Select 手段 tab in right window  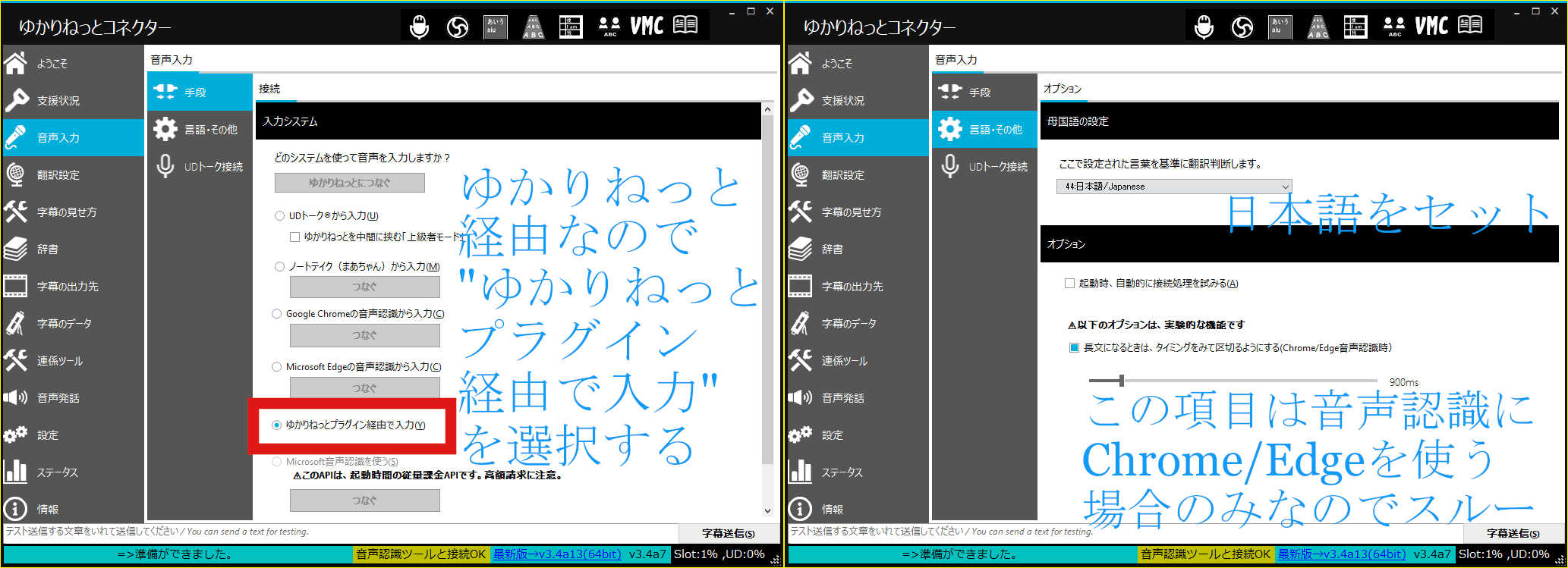tap(984, 93)
